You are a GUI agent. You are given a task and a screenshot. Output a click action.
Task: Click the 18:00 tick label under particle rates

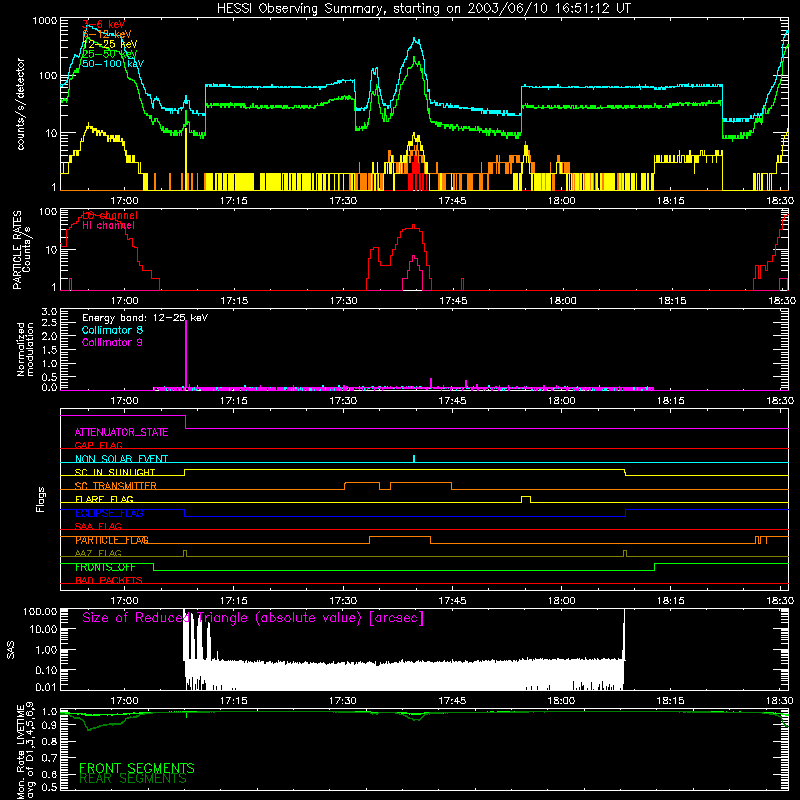562,301
